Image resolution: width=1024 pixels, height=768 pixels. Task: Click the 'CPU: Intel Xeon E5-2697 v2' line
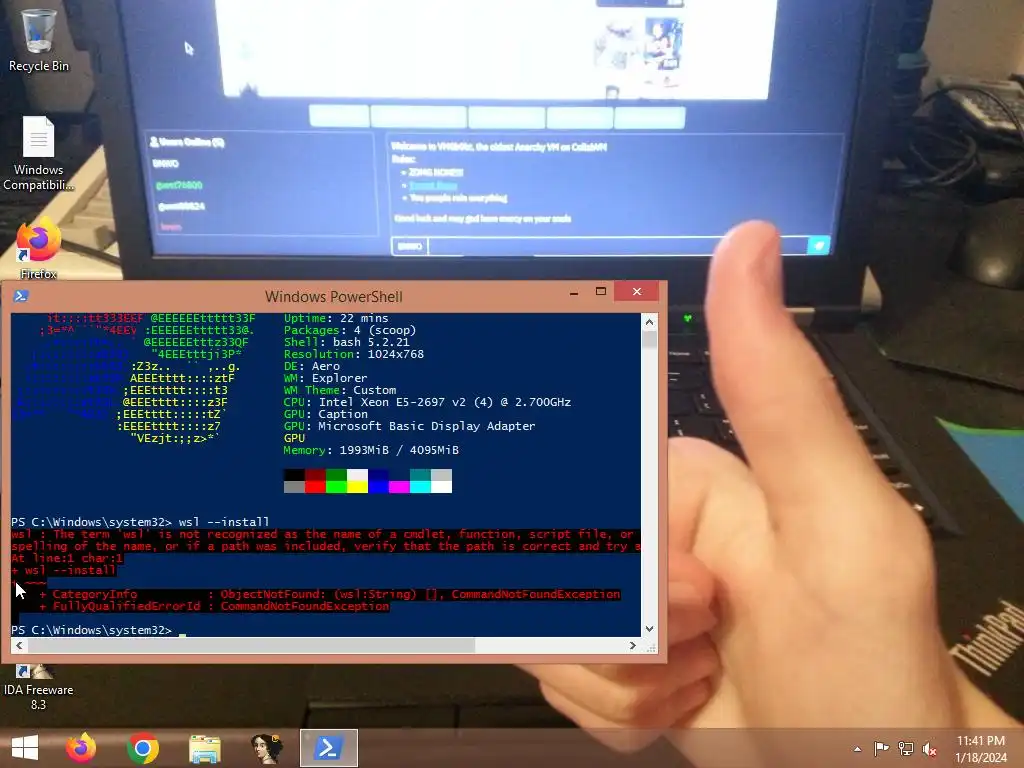(427, 402)
